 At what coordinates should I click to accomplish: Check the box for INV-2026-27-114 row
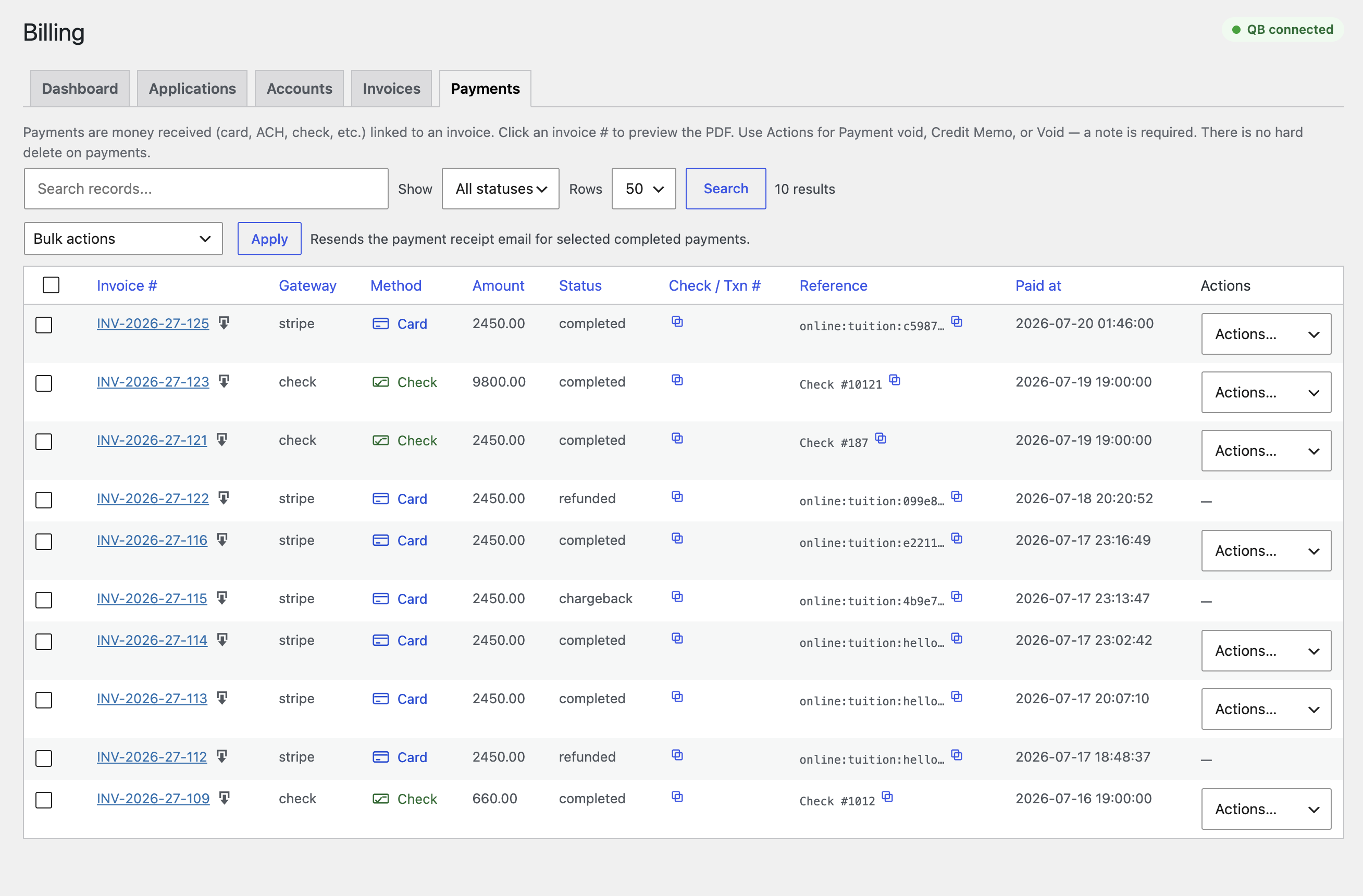point(44,641)
